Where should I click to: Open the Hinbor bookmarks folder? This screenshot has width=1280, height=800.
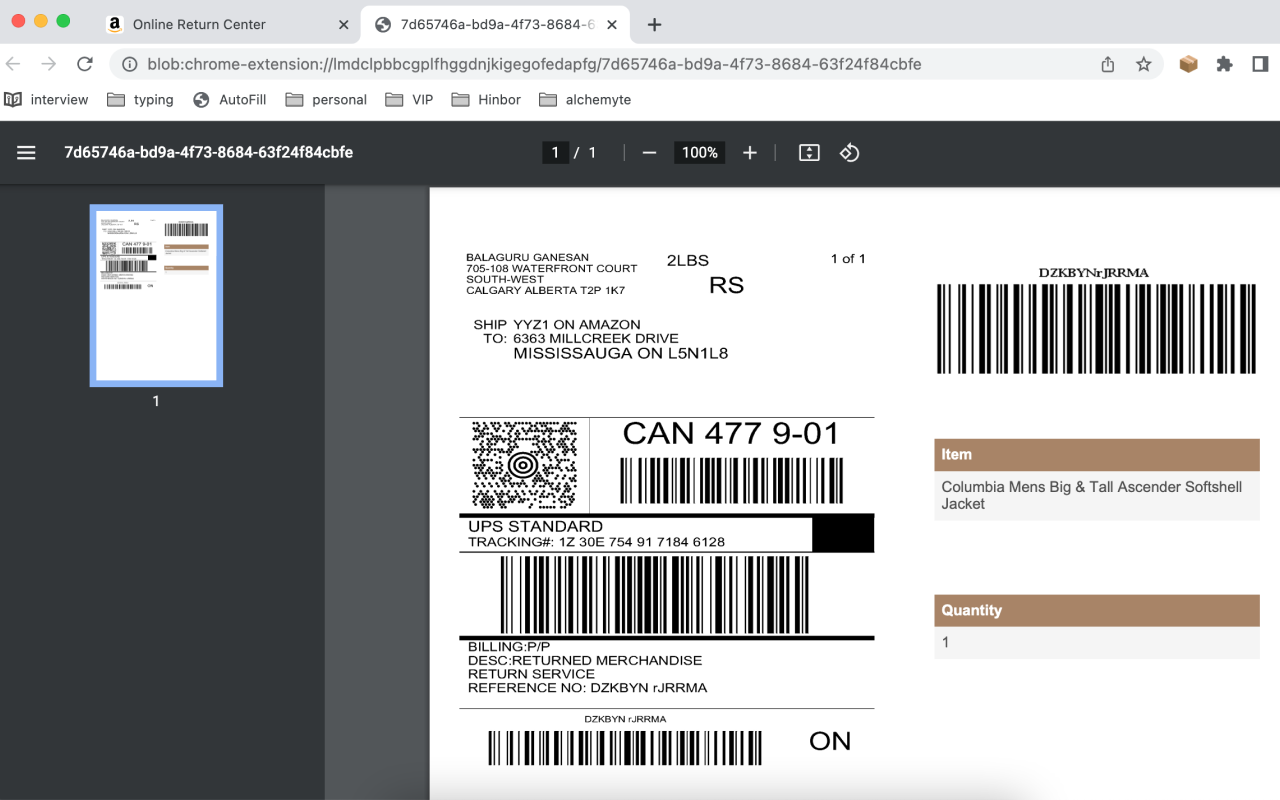[486, 99]
